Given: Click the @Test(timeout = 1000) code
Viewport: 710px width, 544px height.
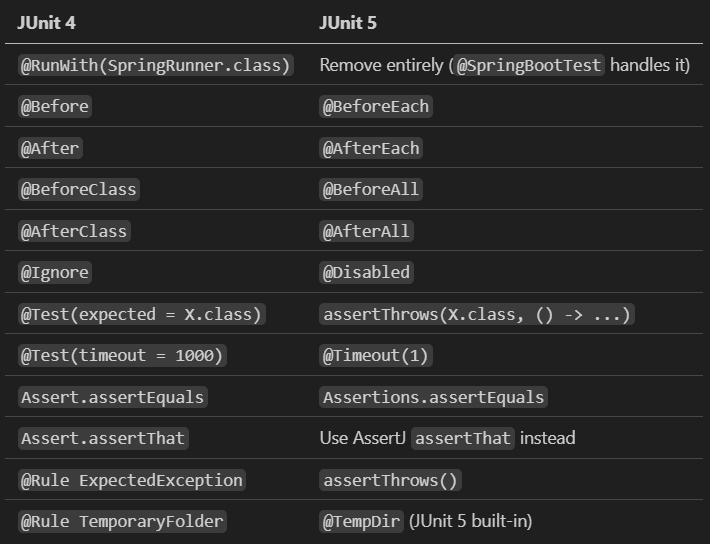Looking at the screenshot, I should tap(122, 356).
